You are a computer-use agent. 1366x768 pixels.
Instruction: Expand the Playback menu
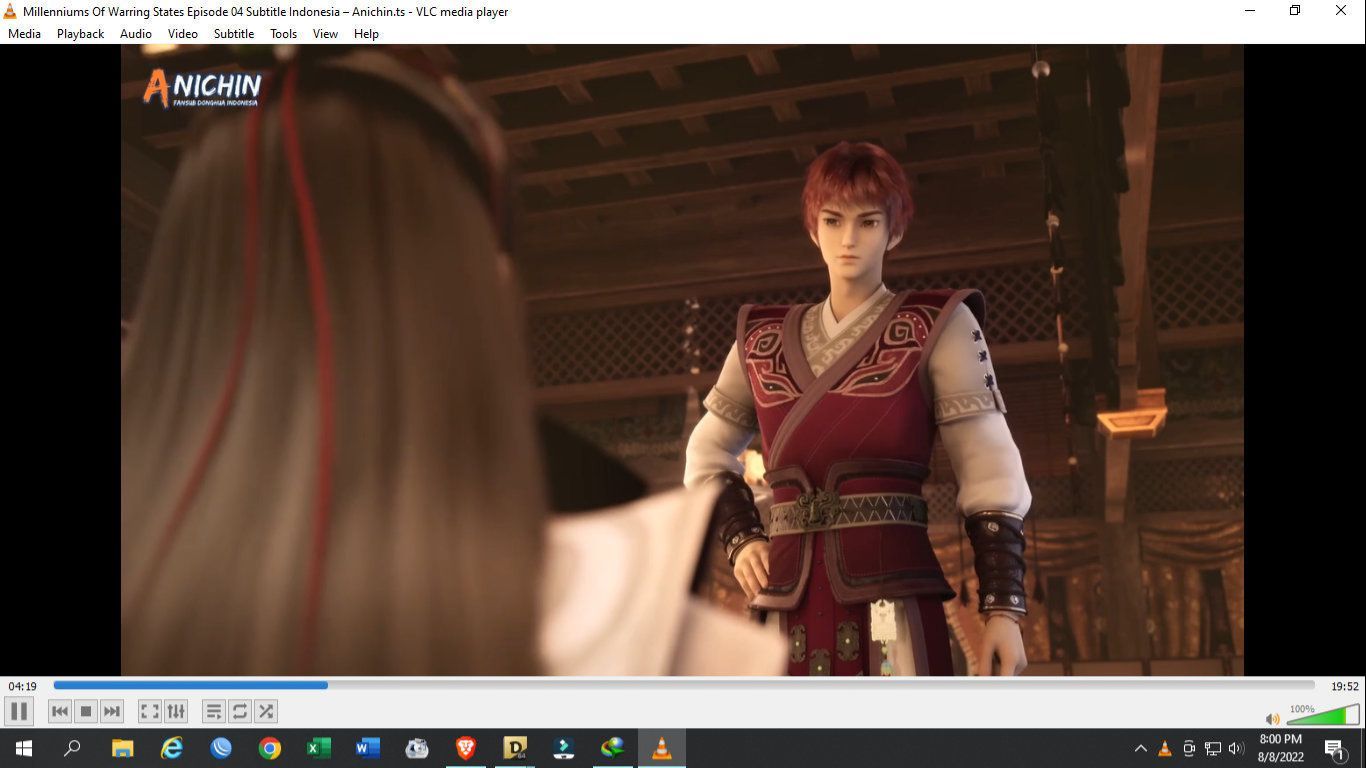(80, 33)
